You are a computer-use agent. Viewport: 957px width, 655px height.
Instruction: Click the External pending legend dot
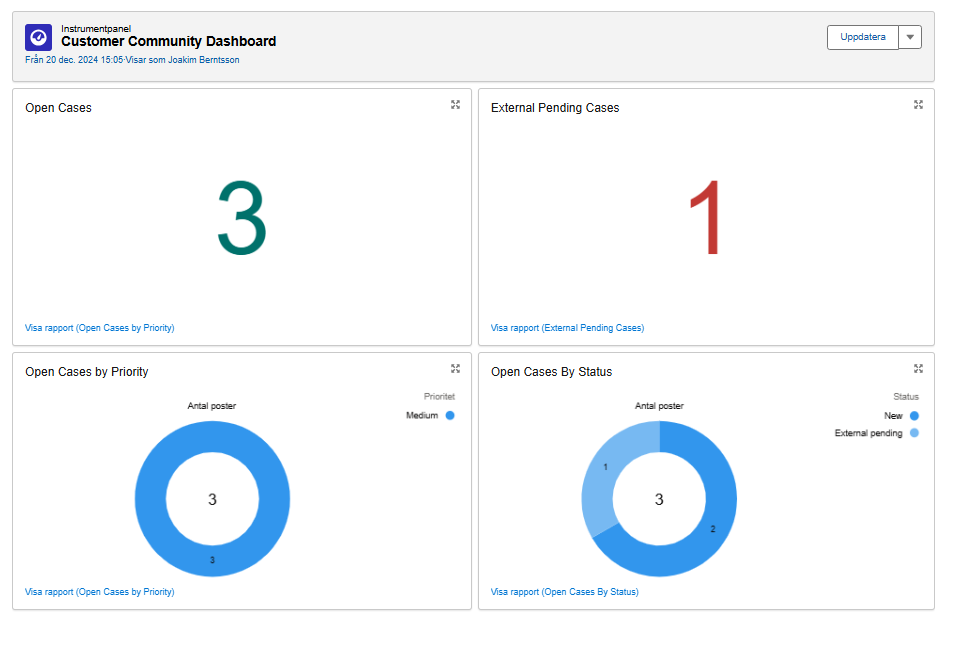click(914, 433)
